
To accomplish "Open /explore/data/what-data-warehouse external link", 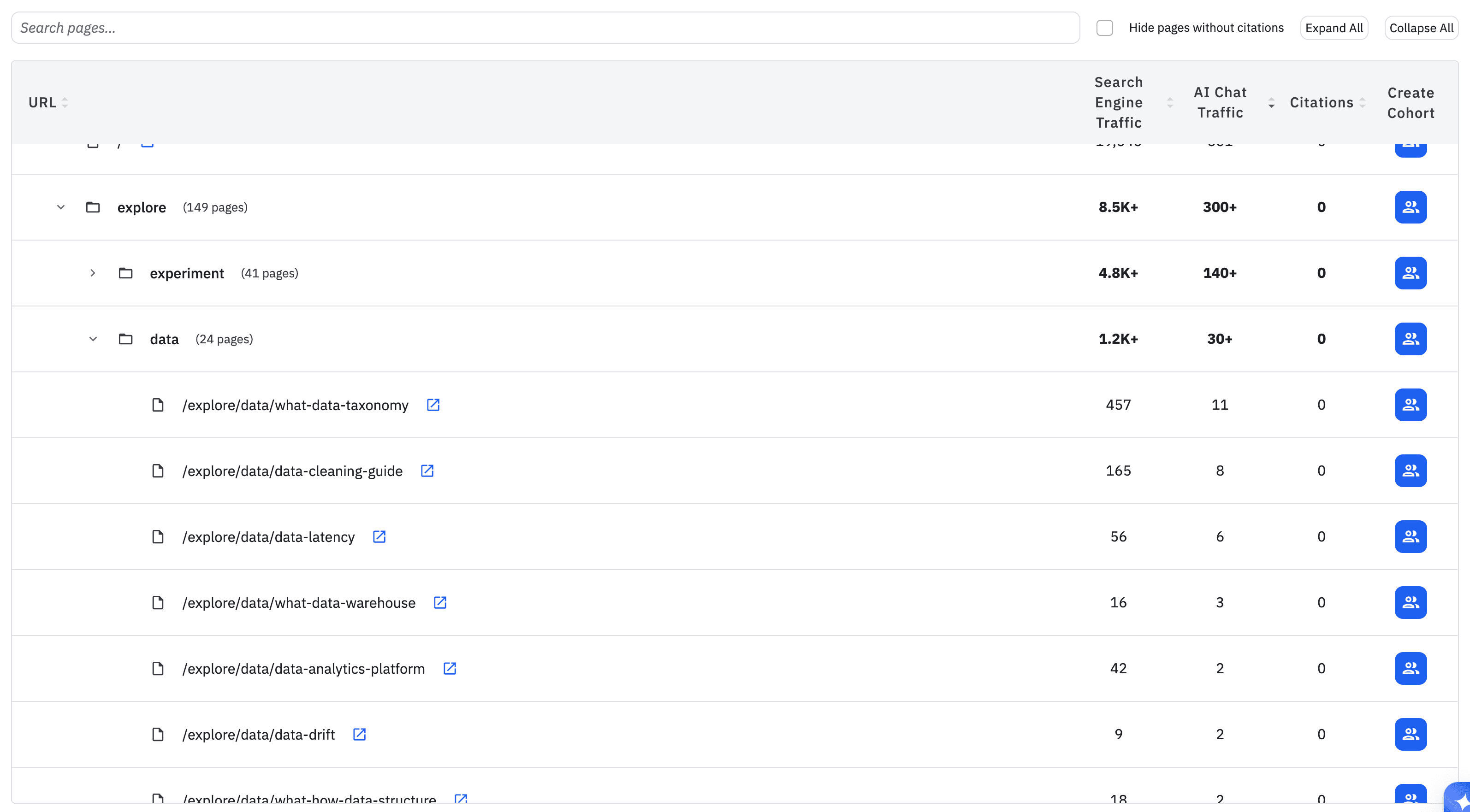I will (440, 603).
